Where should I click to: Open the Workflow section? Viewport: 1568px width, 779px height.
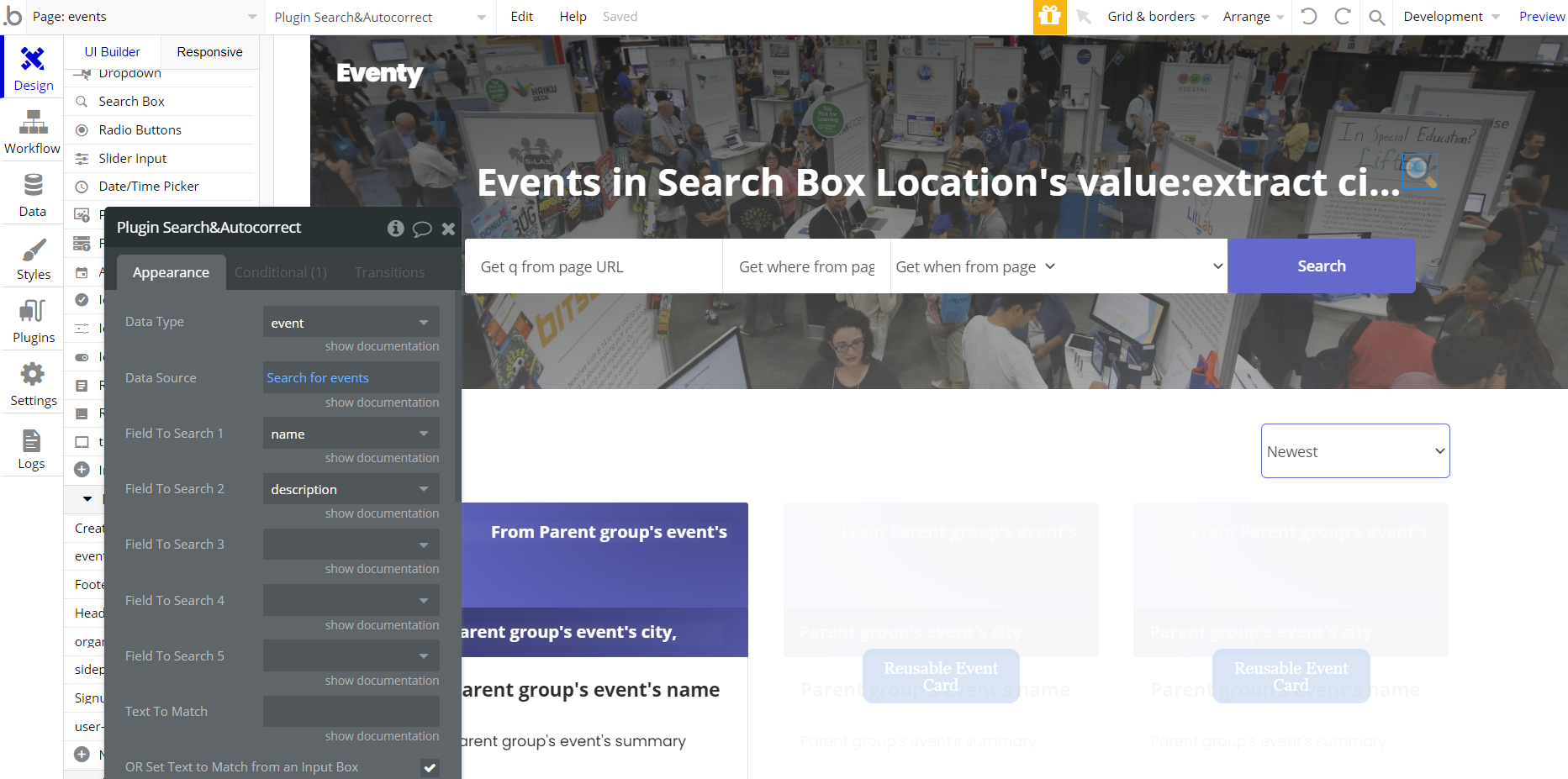coord(33,131)
